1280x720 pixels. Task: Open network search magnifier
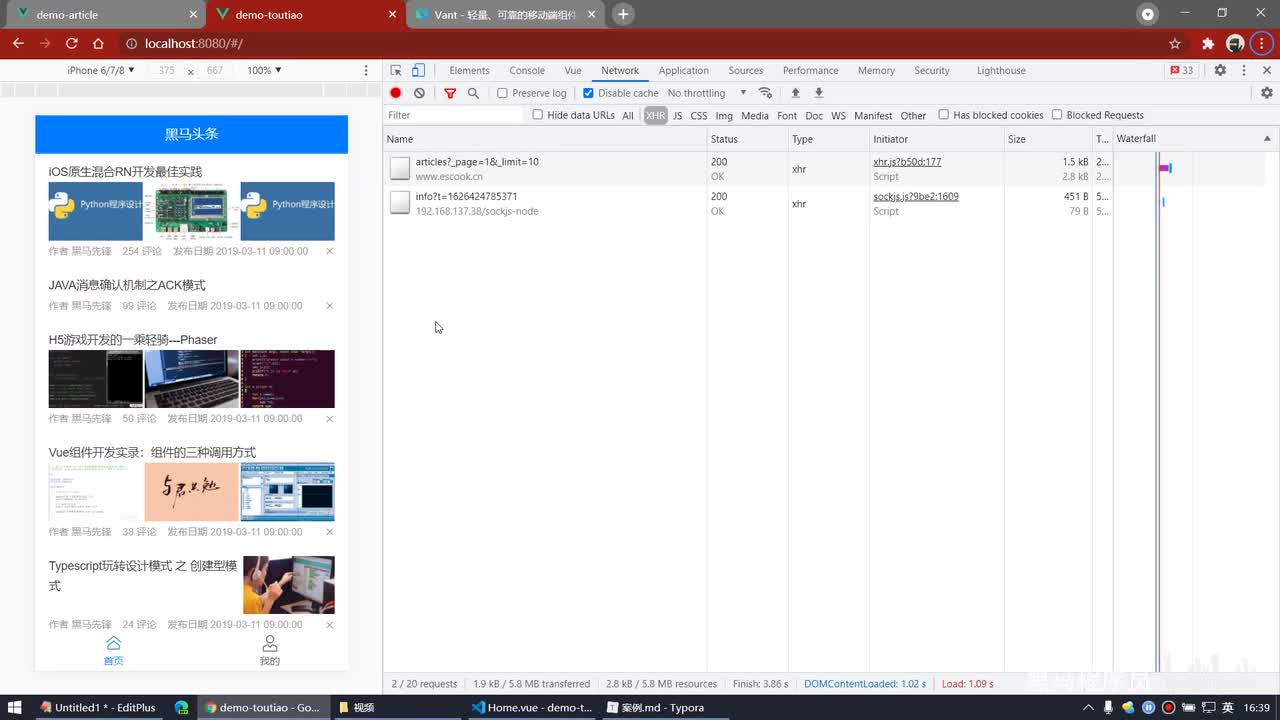click(x=473, y=93)
